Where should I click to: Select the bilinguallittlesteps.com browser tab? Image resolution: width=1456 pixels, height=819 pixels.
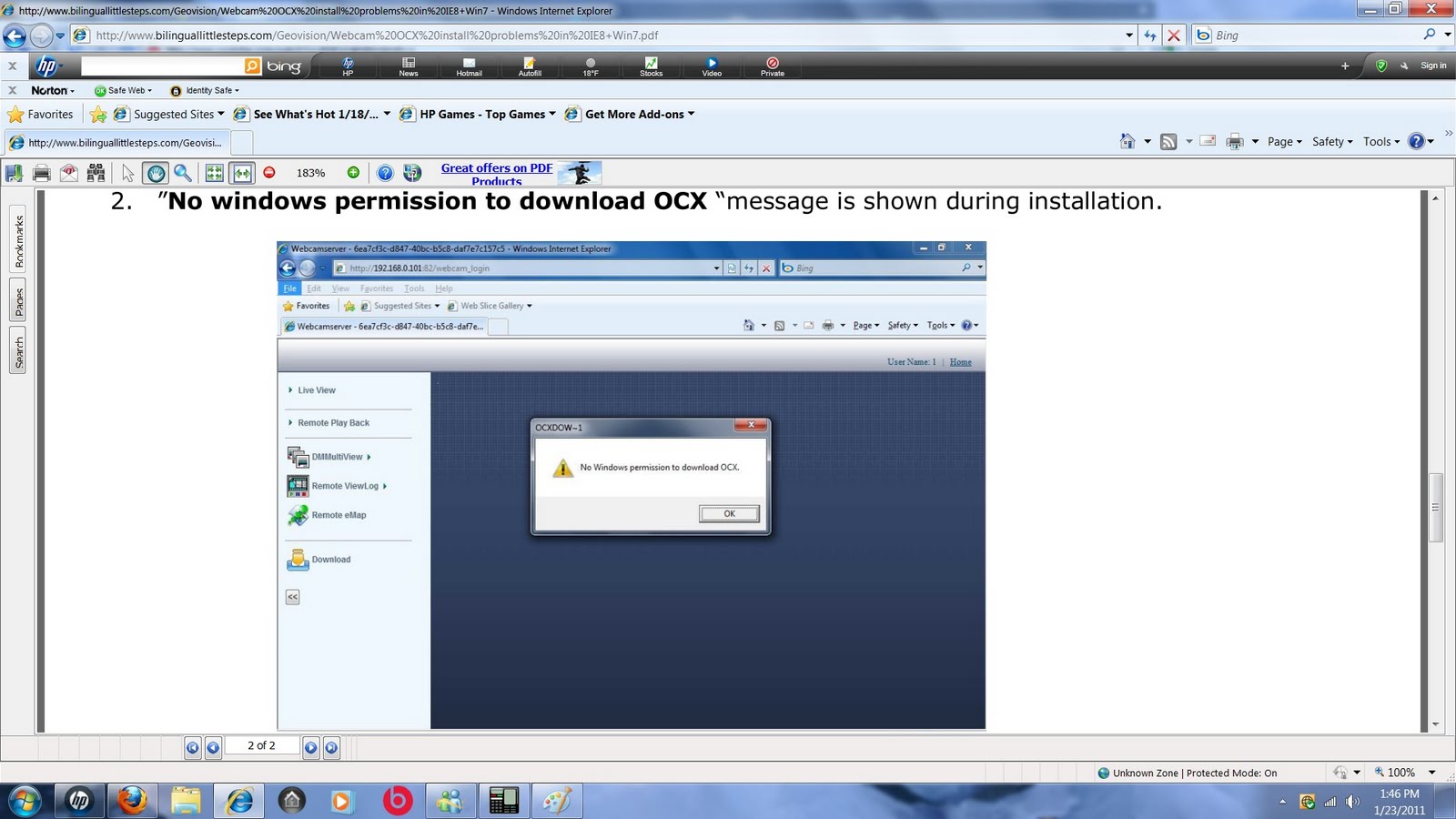(116, 143)
